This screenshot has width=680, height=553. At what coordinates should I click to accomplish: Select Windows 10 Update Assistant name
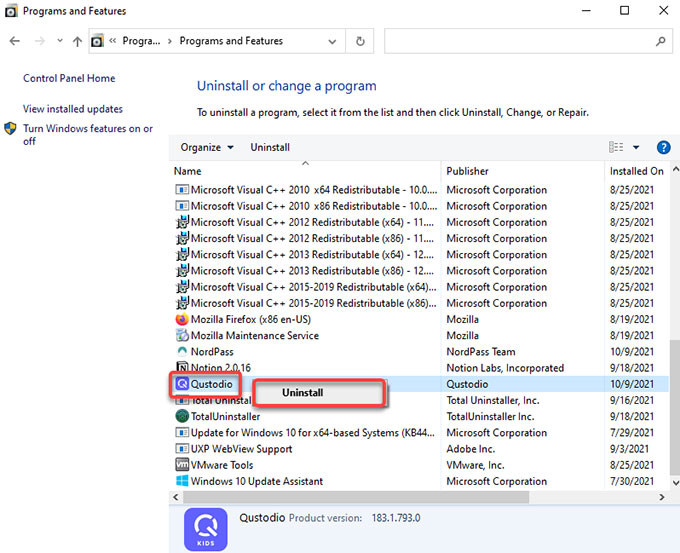(x=257, y=481)
